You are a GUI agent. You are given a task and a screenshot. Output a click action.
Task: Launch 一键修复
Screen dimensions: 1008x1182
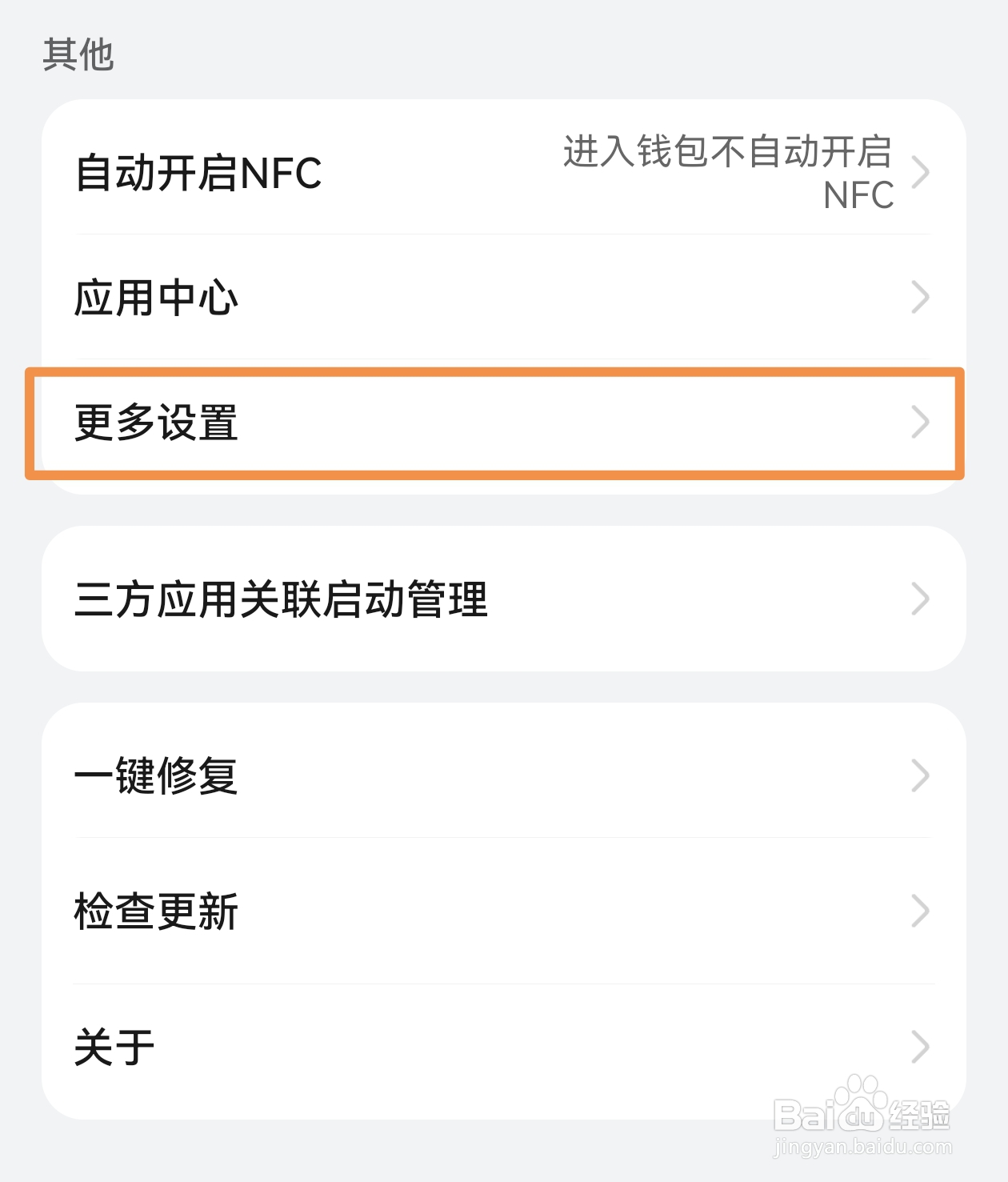tap(157, 775)
